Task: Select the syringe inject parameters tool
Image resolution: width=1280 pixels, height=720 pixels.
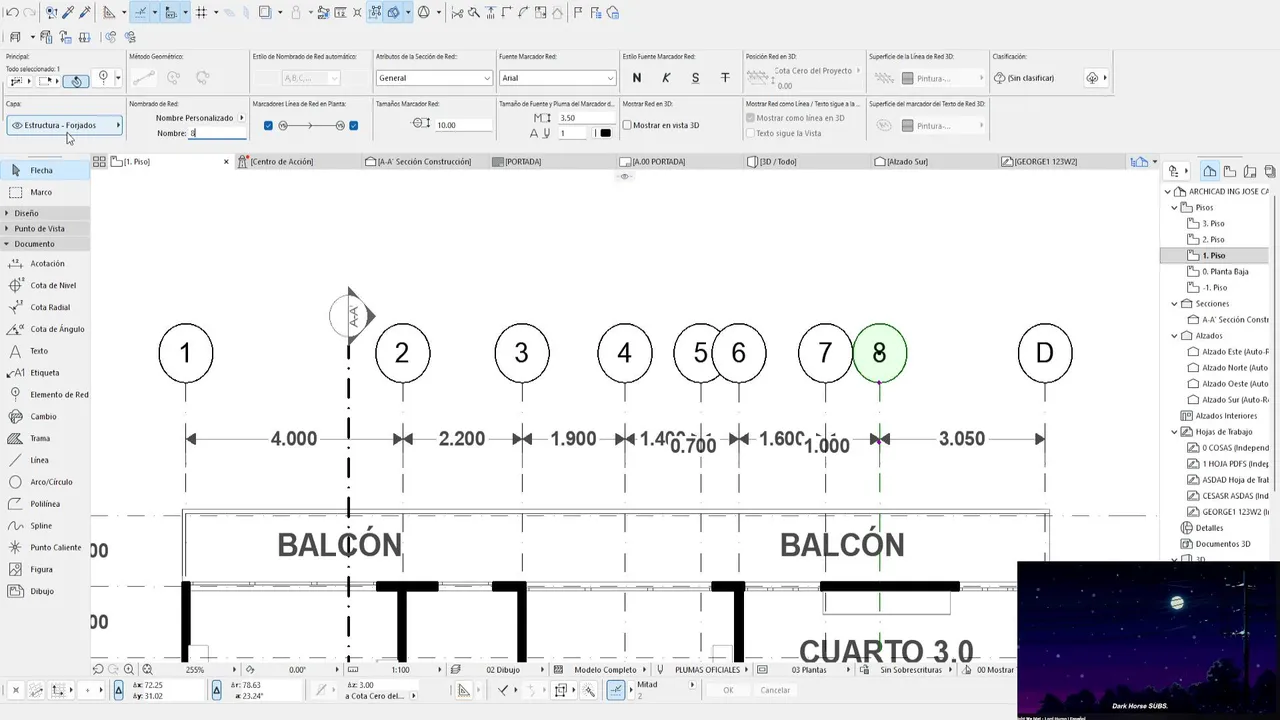Action: coord(85,12)
